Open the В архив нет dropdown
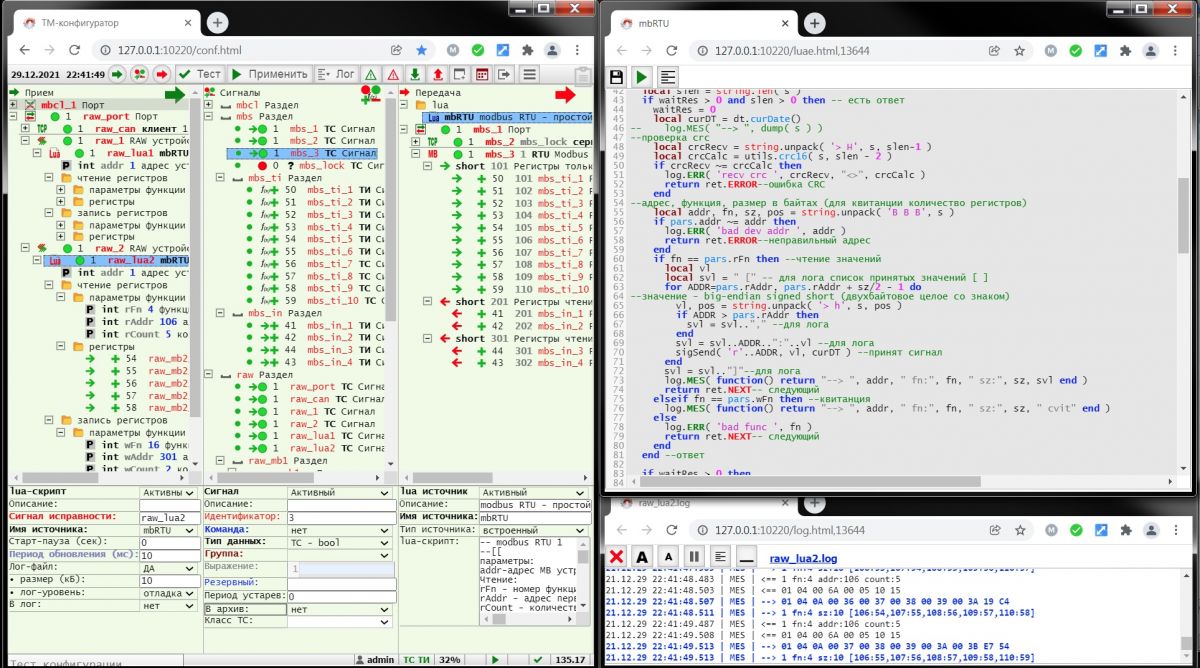Image resolution: width=1200 pixels, height=668 pixels. point(340,608)
